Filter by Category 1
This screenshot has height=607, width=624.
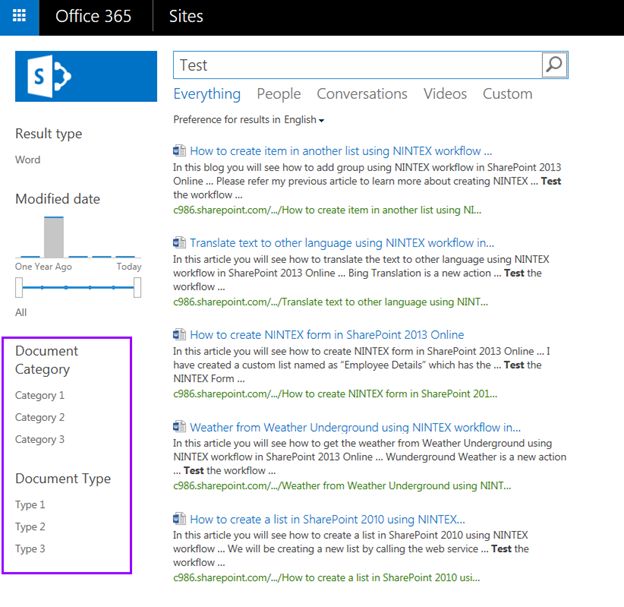(x=39, y=395)
